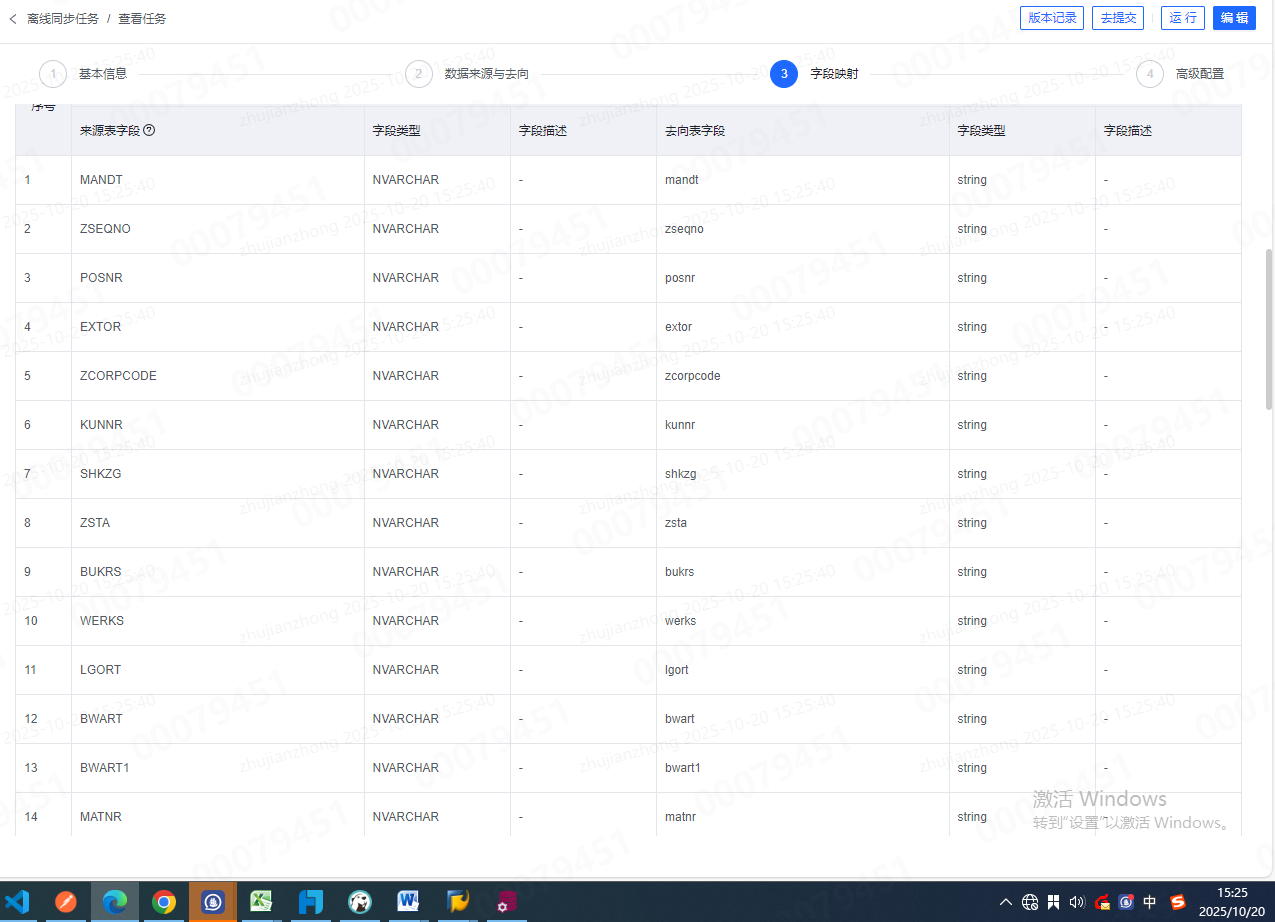Click the back arrow beside 离线同步任务
Viewport: 1275px width, 922px height.
[x=13, y=19]
